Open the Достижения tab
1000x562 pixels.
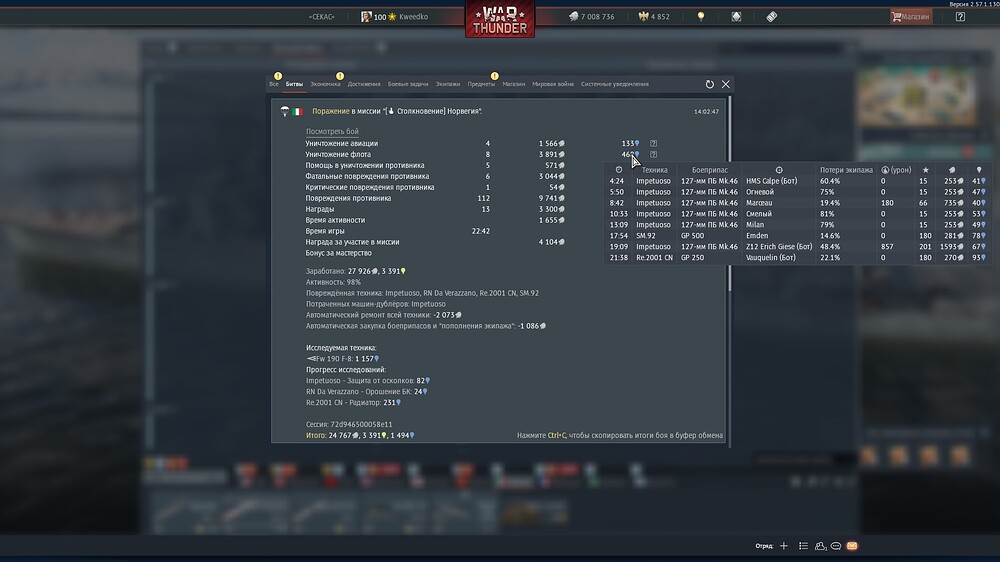(x=364, y=84)
